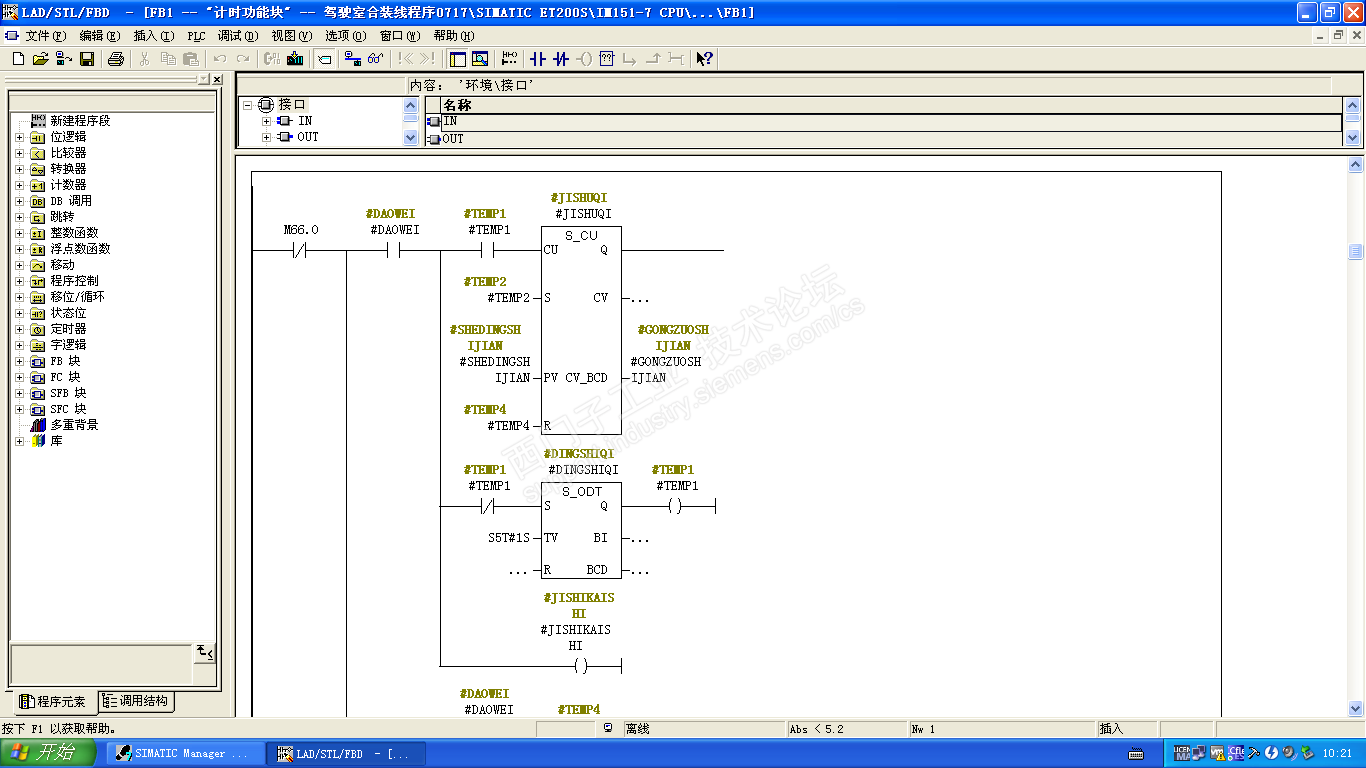Close the program elements side panel
The image size is (1366, 768).
pos(217,79)
